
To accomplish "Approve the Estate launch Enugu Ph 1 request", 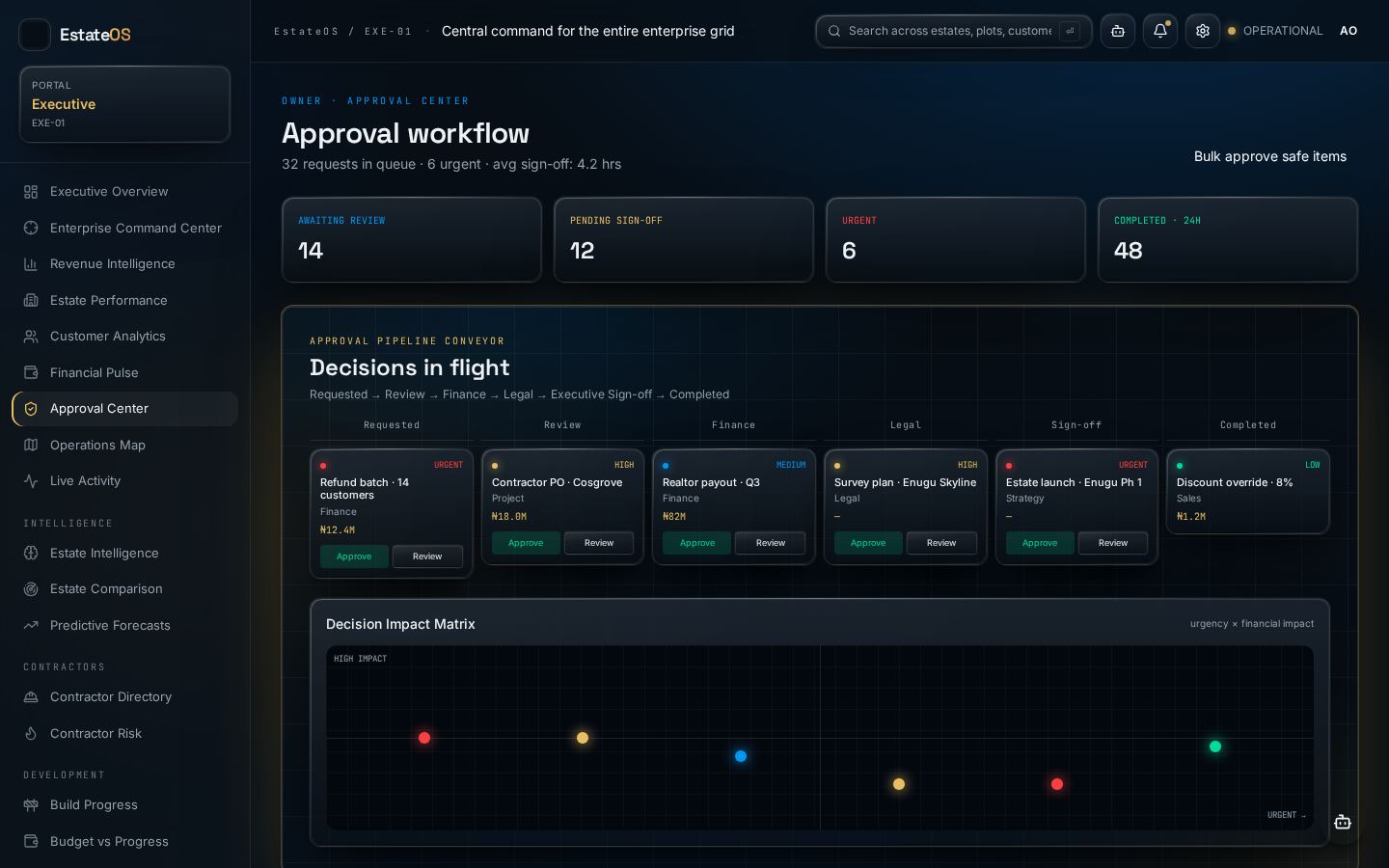I will (x=1040, y=543).
